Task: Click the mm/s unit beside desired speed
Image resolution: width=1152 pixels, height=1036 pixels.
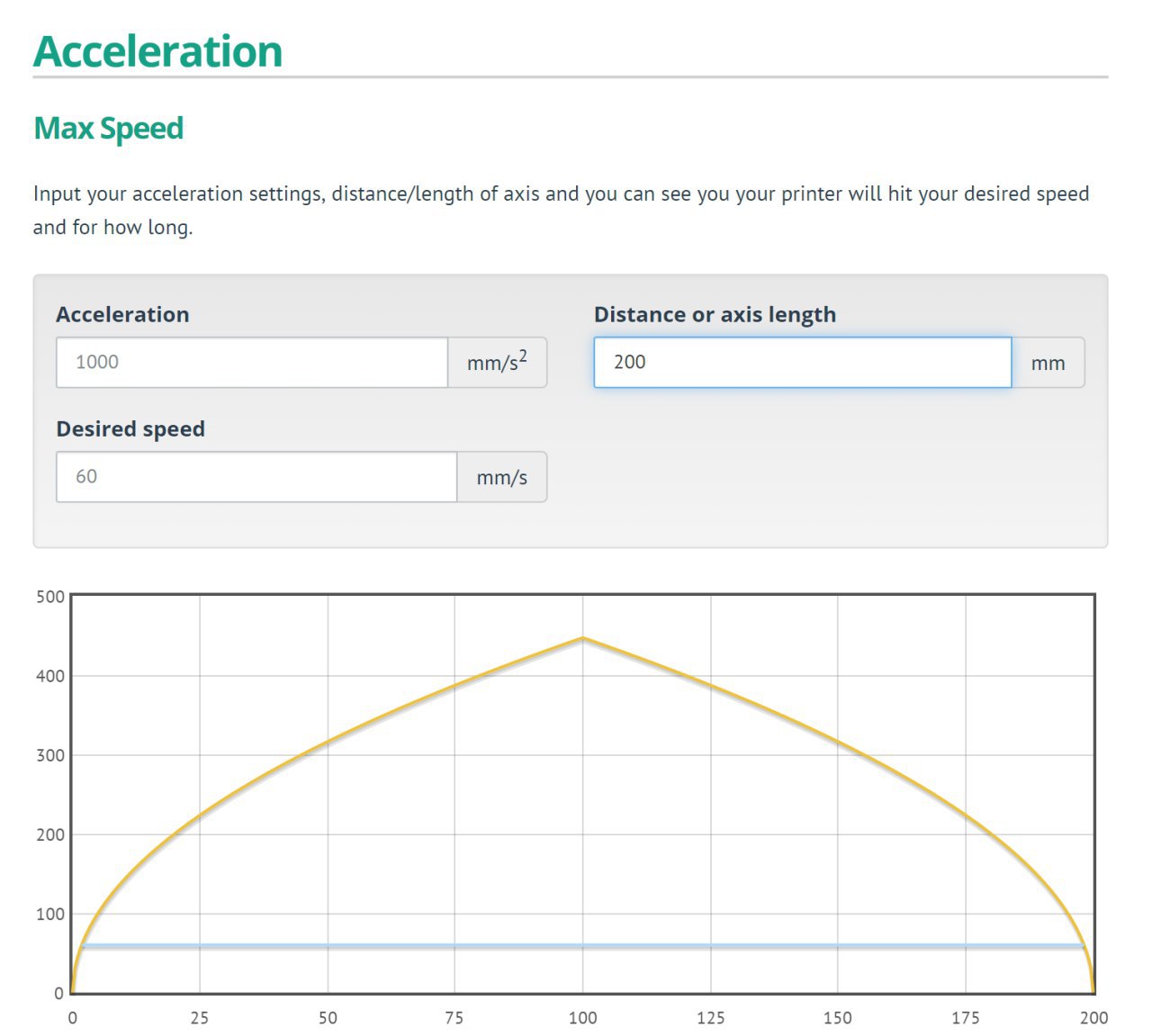Action: 501,477
